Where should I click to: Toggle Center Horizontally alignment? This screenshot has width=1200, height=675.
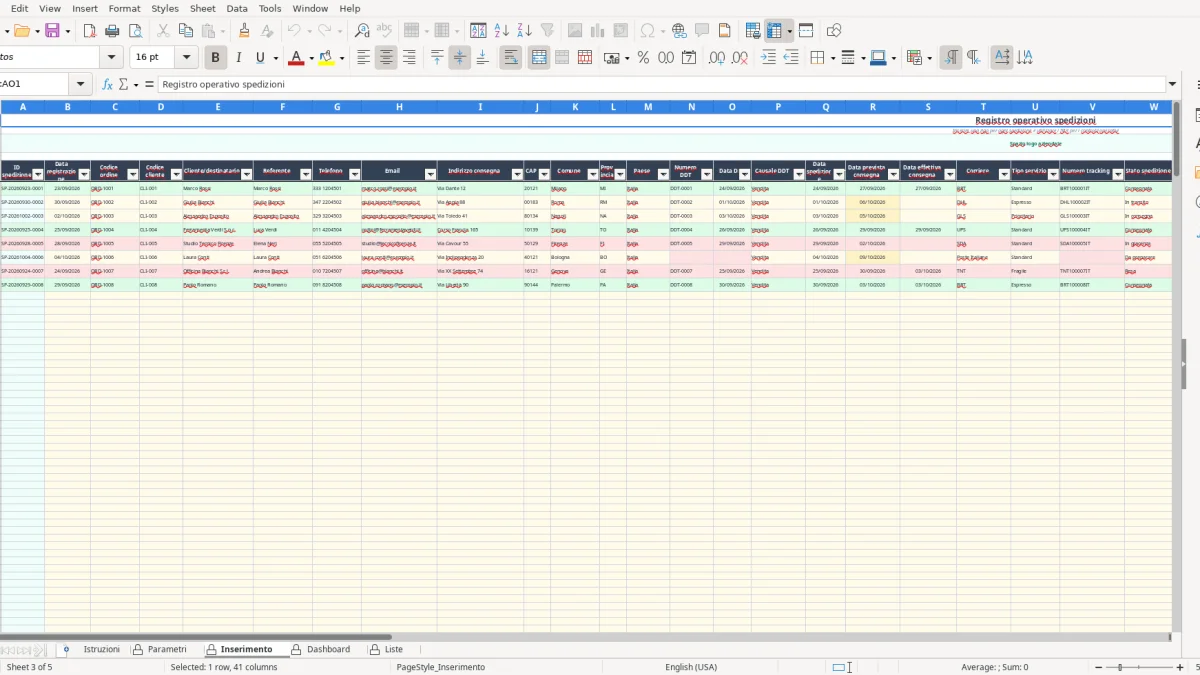click(x=386, y=58)
